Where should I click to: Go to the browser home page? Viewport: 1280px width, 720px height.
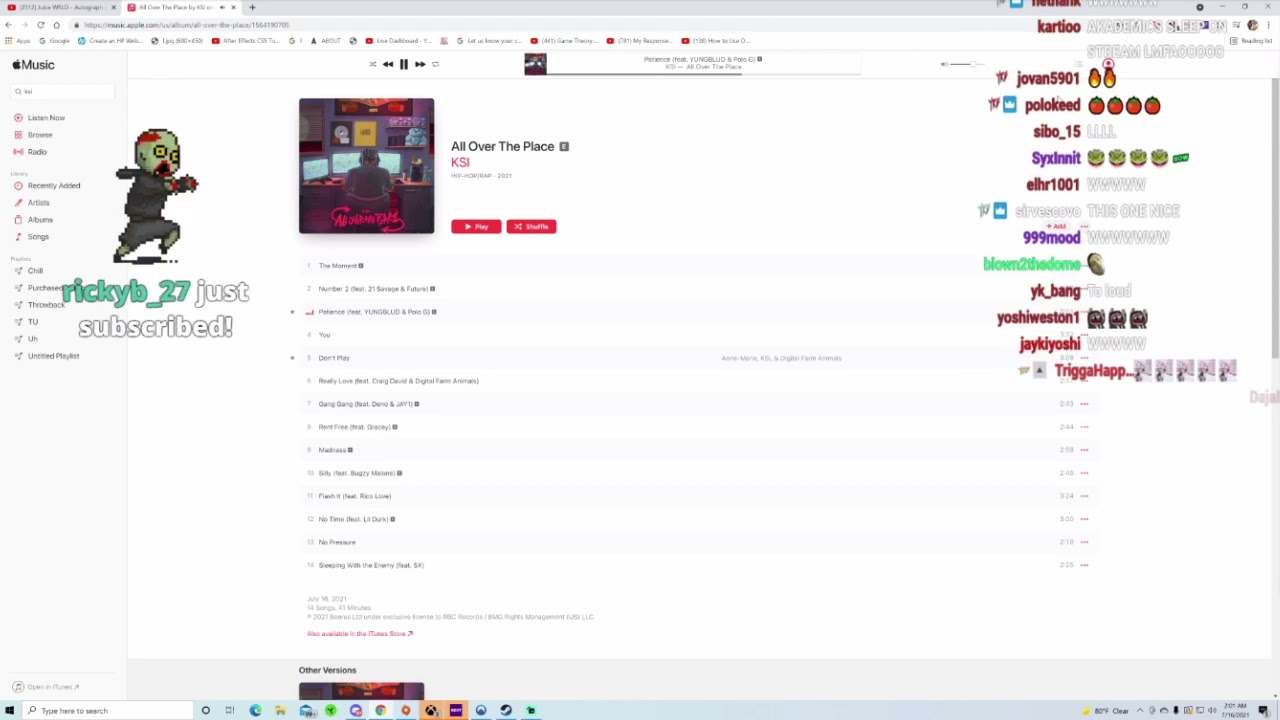coord(56,25)
